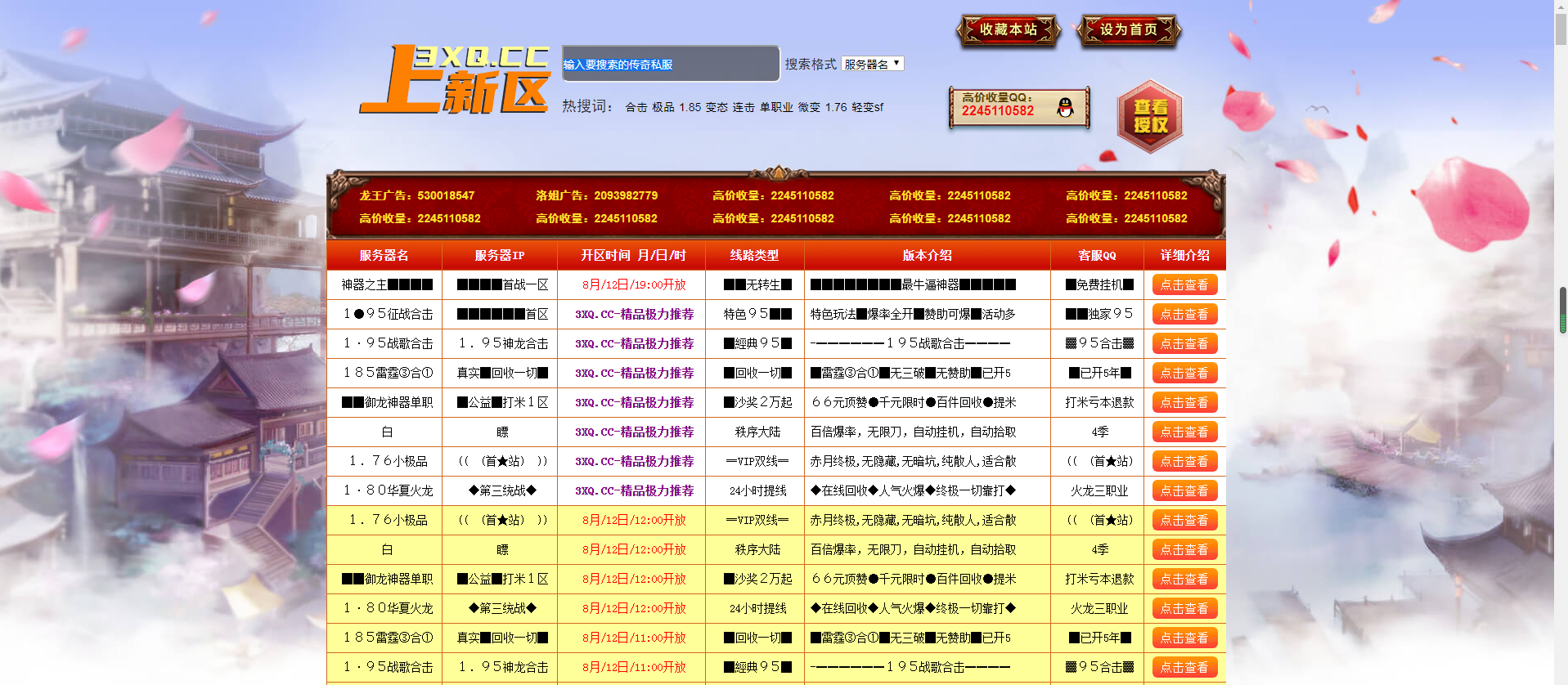Viewport: 1568px width, 685px height.
Task: Open the 龙王广告 530018547 ad link
Action: click(416, 195)
